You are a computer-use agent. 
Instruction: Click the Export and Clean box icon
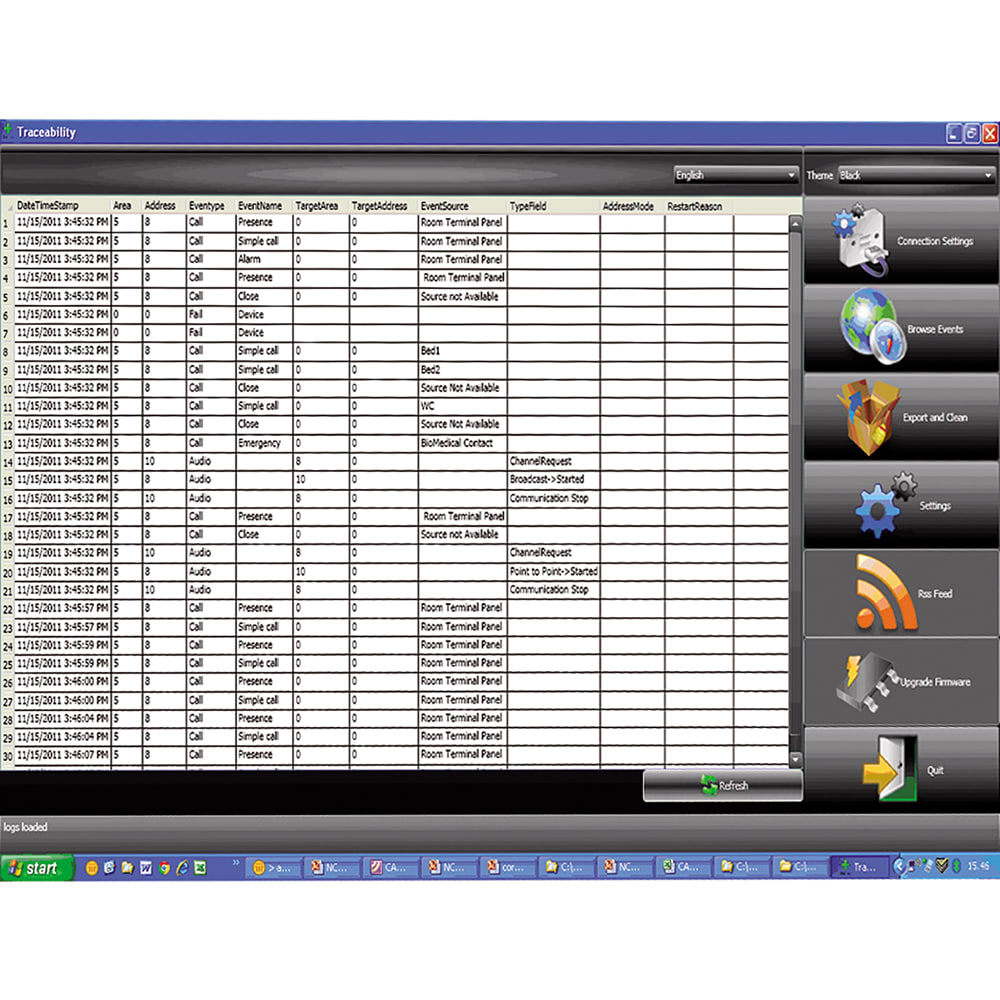[x=866, y=414]
